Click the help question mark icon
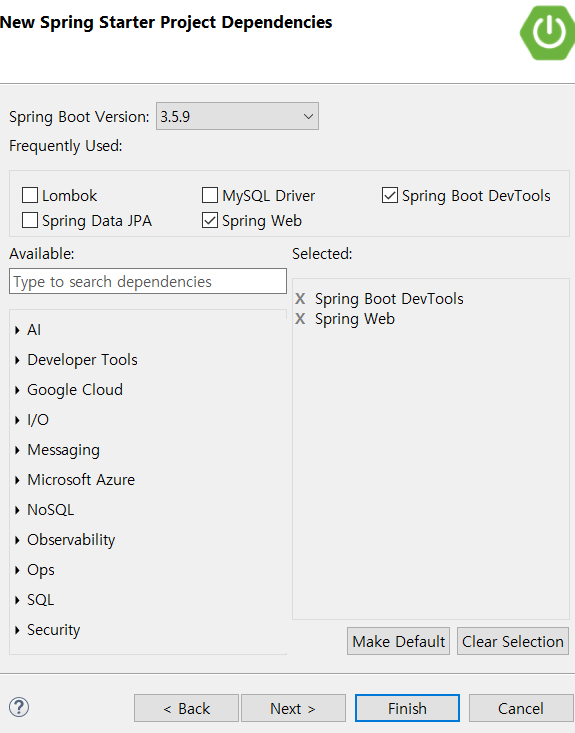 pos(19,707)
